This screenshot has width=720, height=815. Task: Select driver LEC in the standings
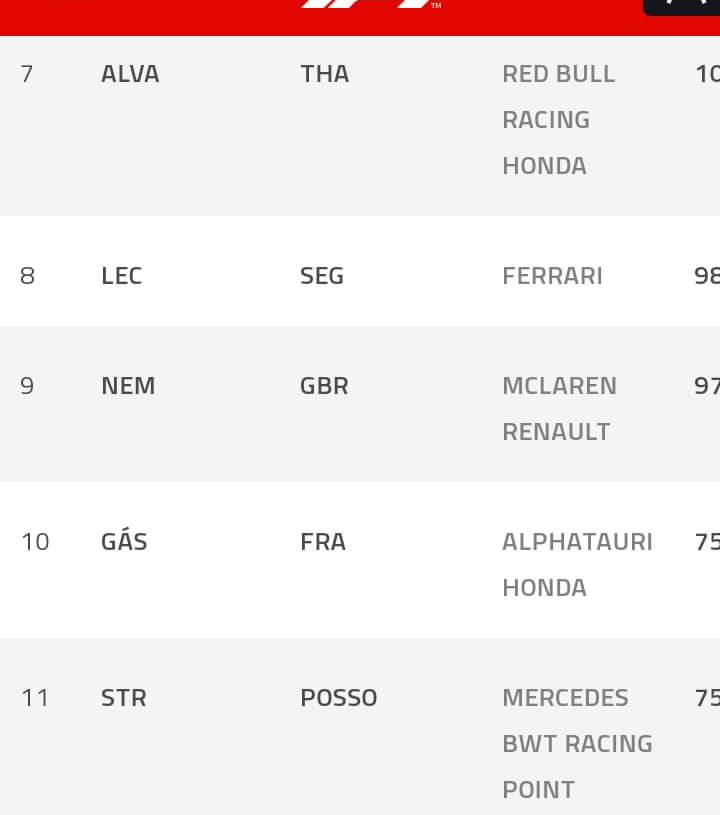point(121,276)
